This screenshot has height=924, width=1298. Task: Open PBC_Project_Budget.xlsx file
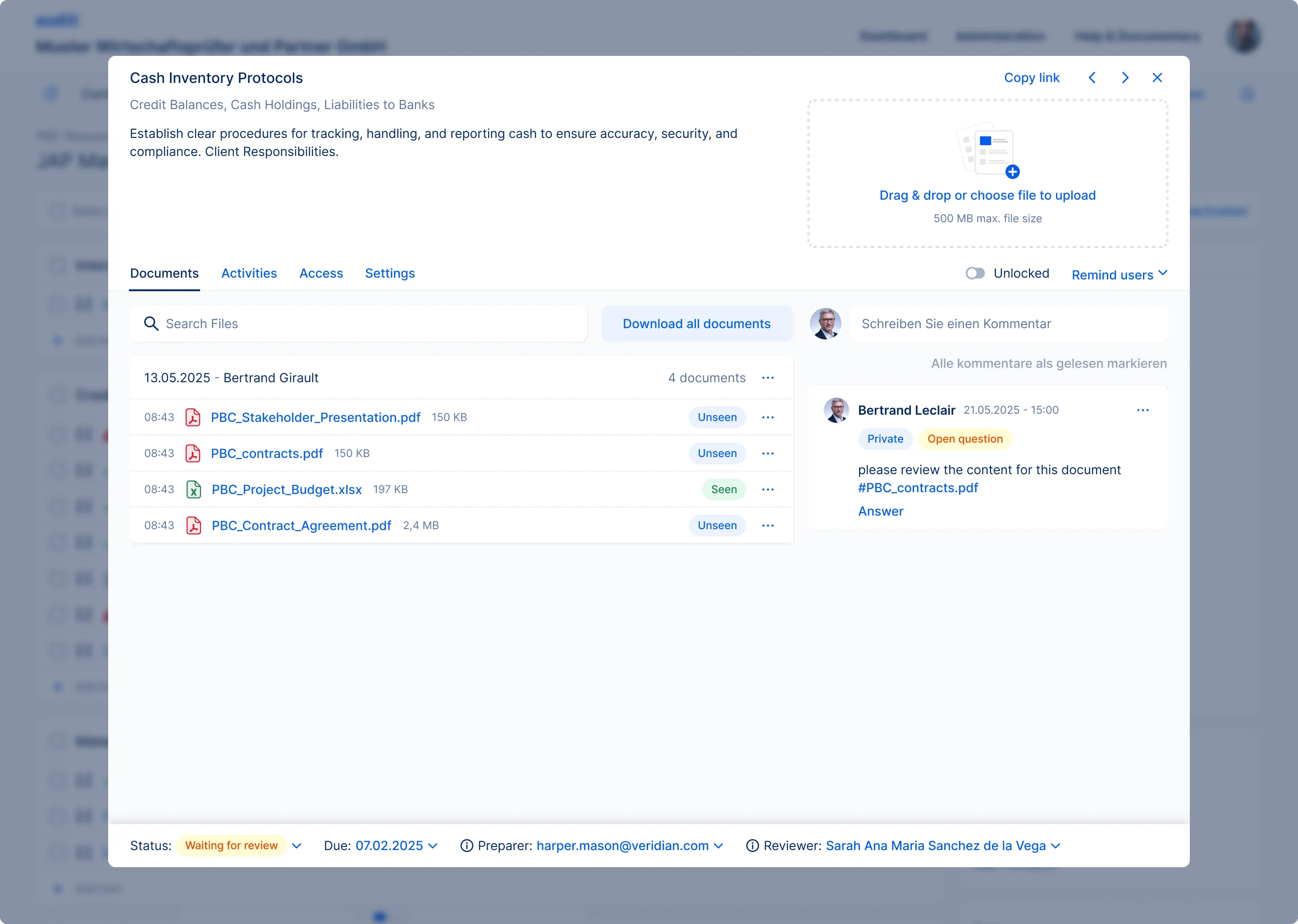pyautogui.click(x=287, y=489)
